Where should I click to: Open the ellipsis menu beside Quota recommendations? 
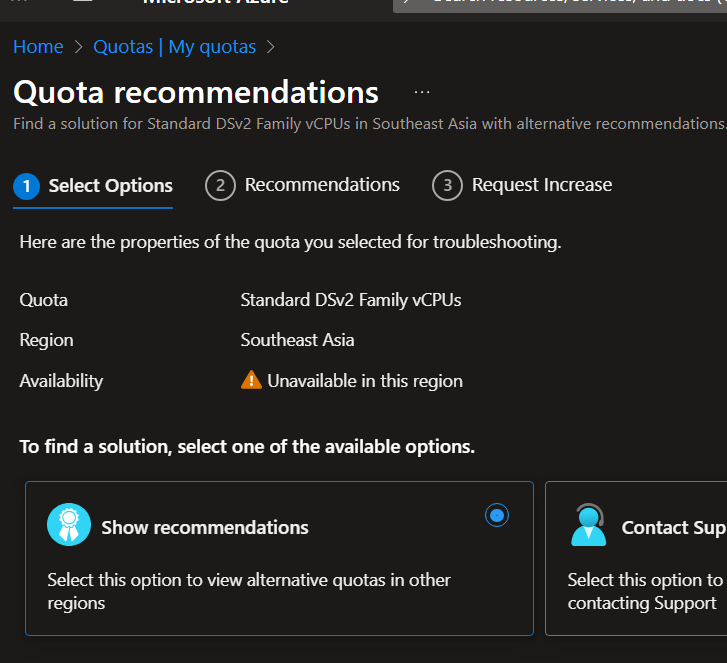coord(422,92)
